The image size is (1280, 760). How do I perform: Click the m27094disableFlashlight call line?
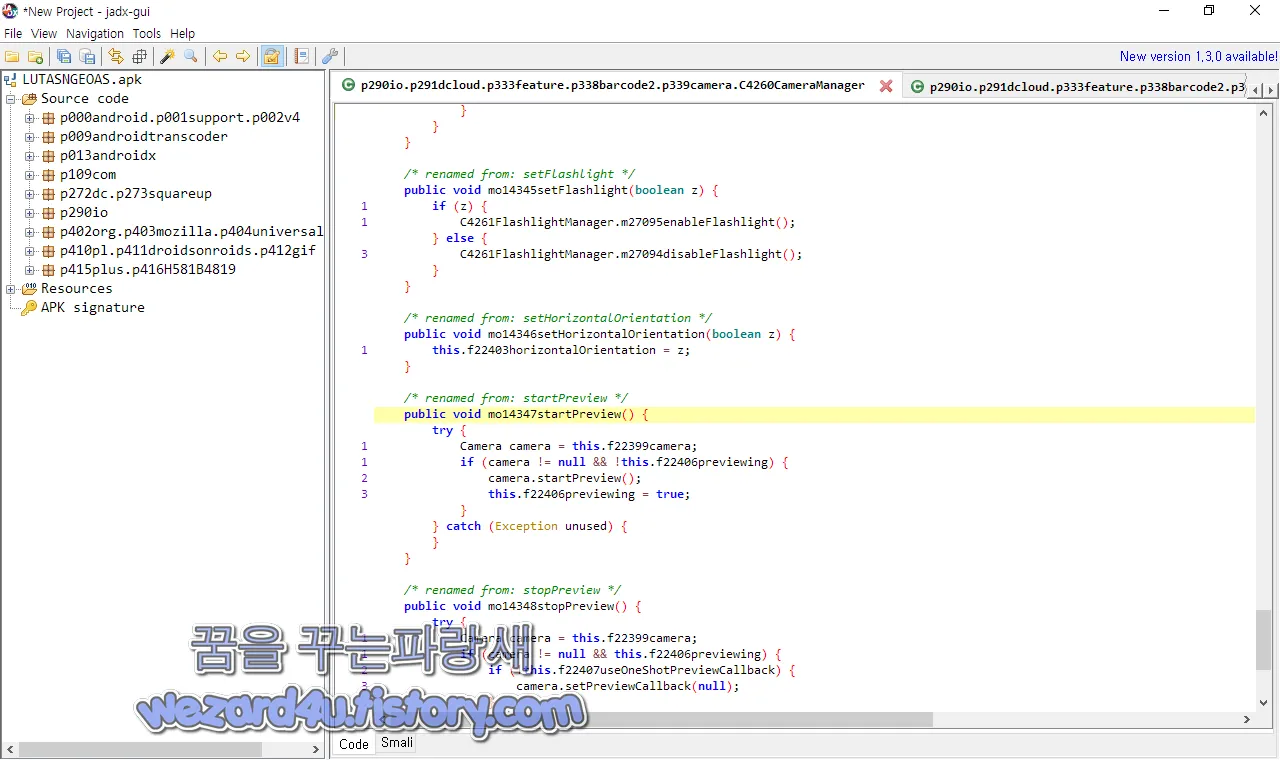tap(631, 254)
